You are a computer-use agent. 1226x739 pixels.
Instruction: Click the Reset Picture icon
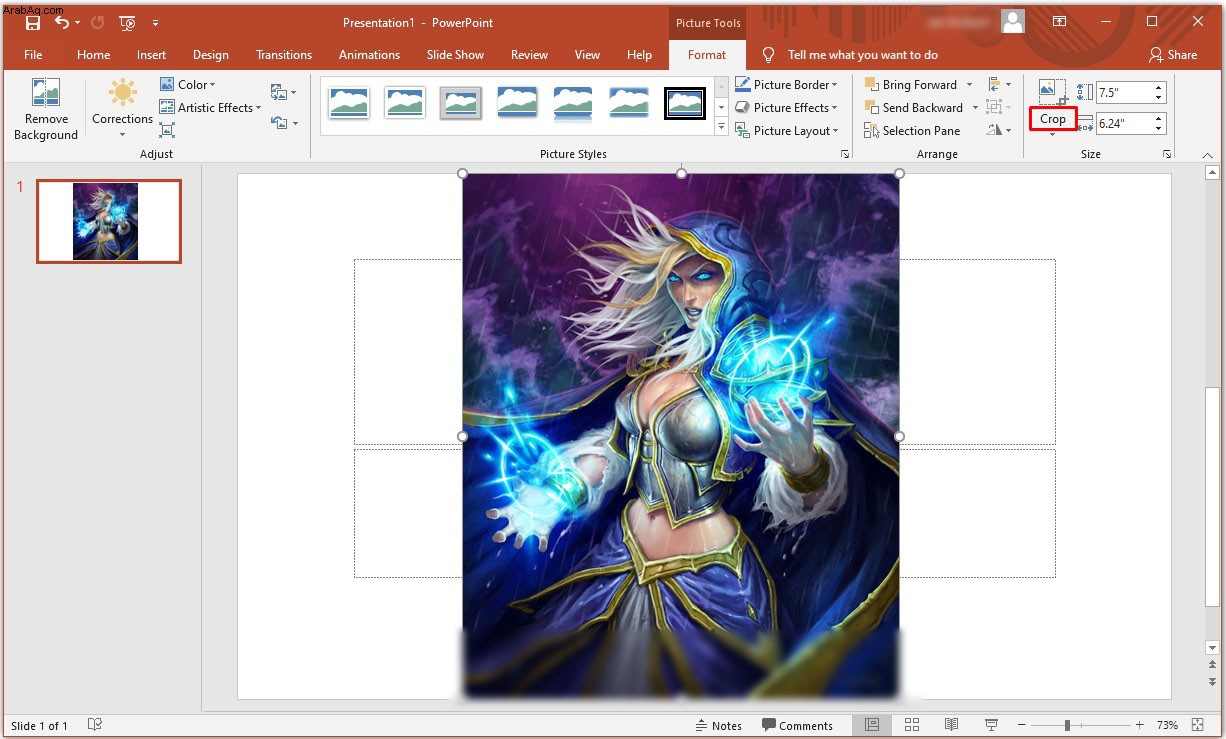(284, 123)
